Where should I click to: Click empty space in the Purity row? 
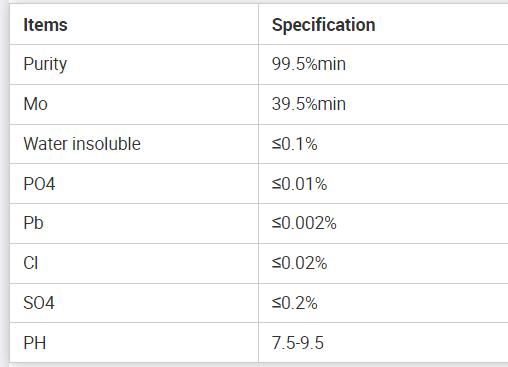click(427, 64)
